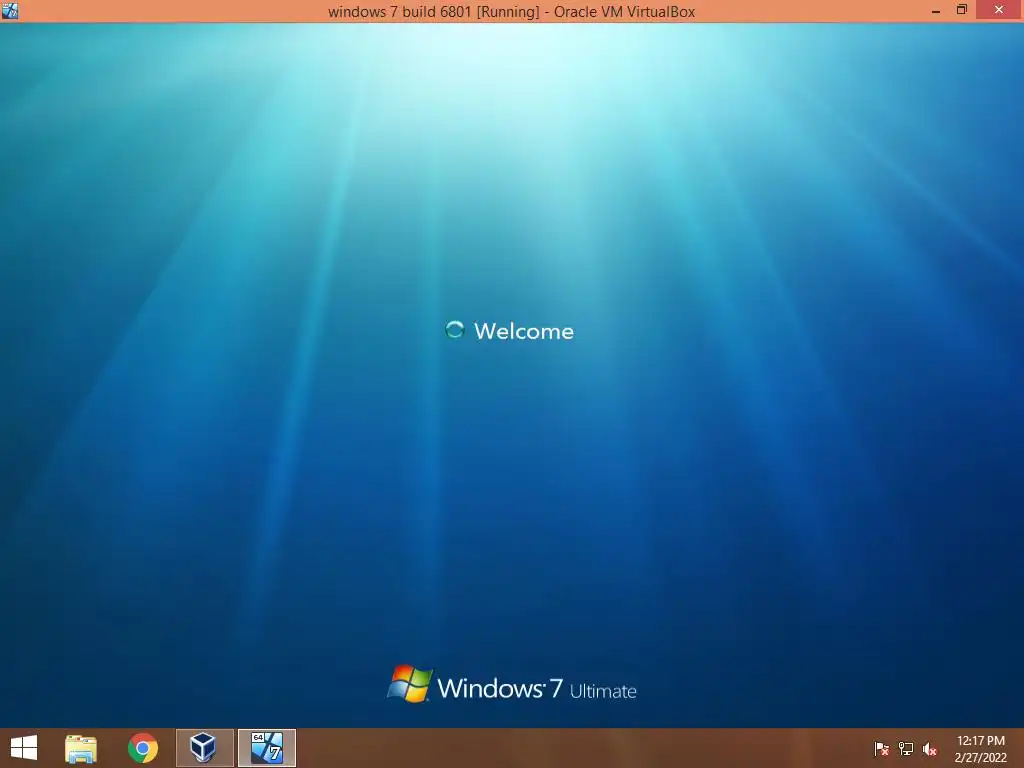Minimize the VirtualBox VM window
The image size is (1024, 768).
[935, 10]
